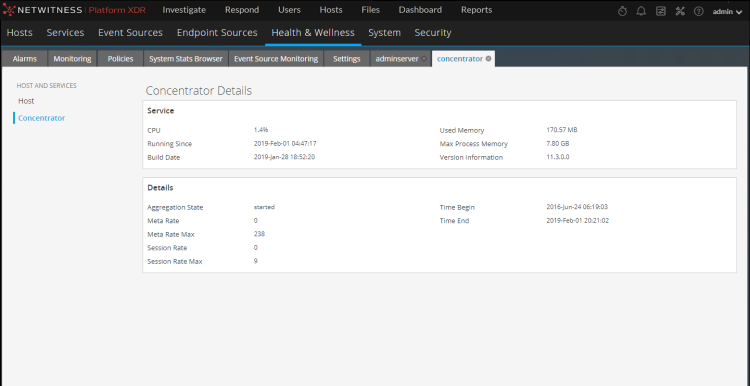Open the Respond menu

242,10
